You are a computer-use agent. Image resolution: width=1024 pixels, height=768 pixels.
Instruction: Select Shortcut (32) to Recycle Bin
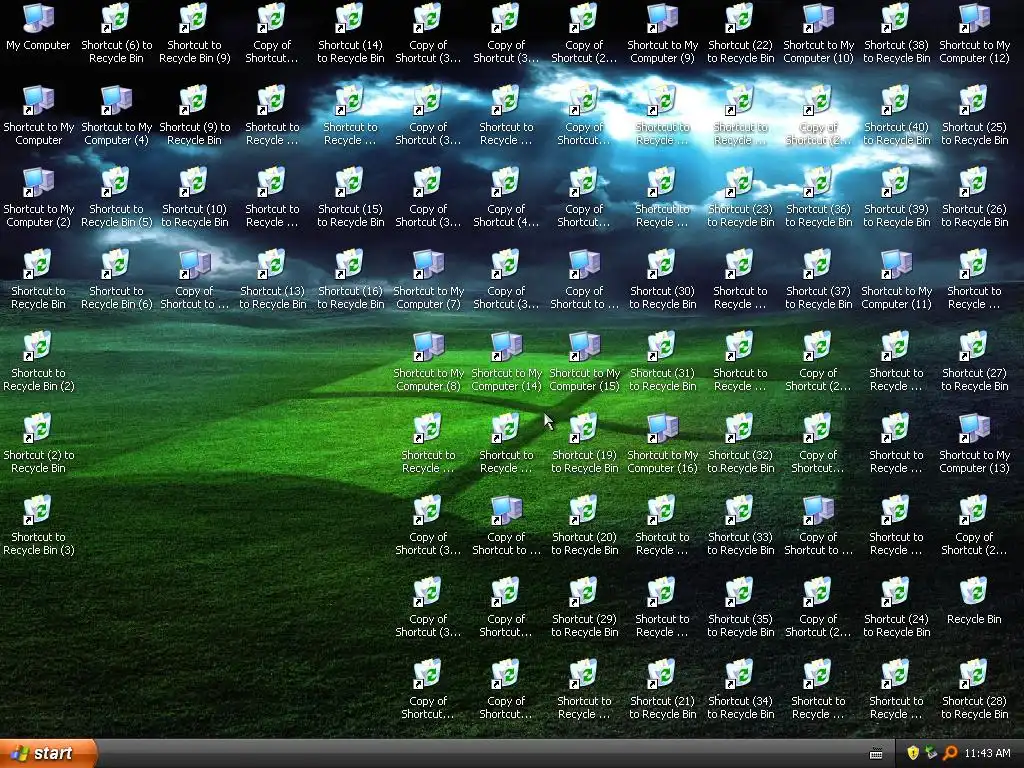tap(741, 443)
